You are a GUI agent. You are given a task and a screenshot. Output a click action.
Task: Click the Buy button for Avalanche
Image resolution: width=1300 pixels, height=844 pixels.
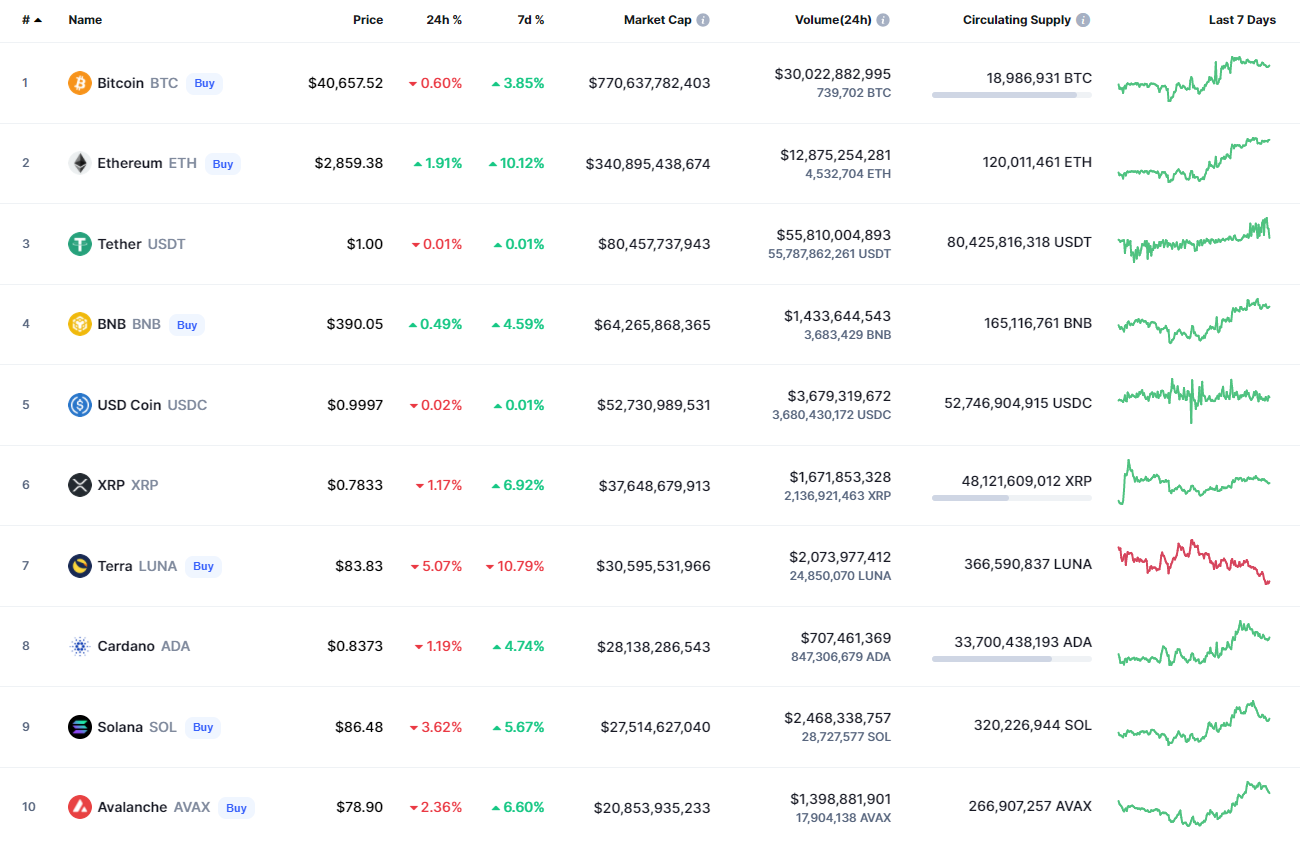pyautogui.click(x=236, y=808)
